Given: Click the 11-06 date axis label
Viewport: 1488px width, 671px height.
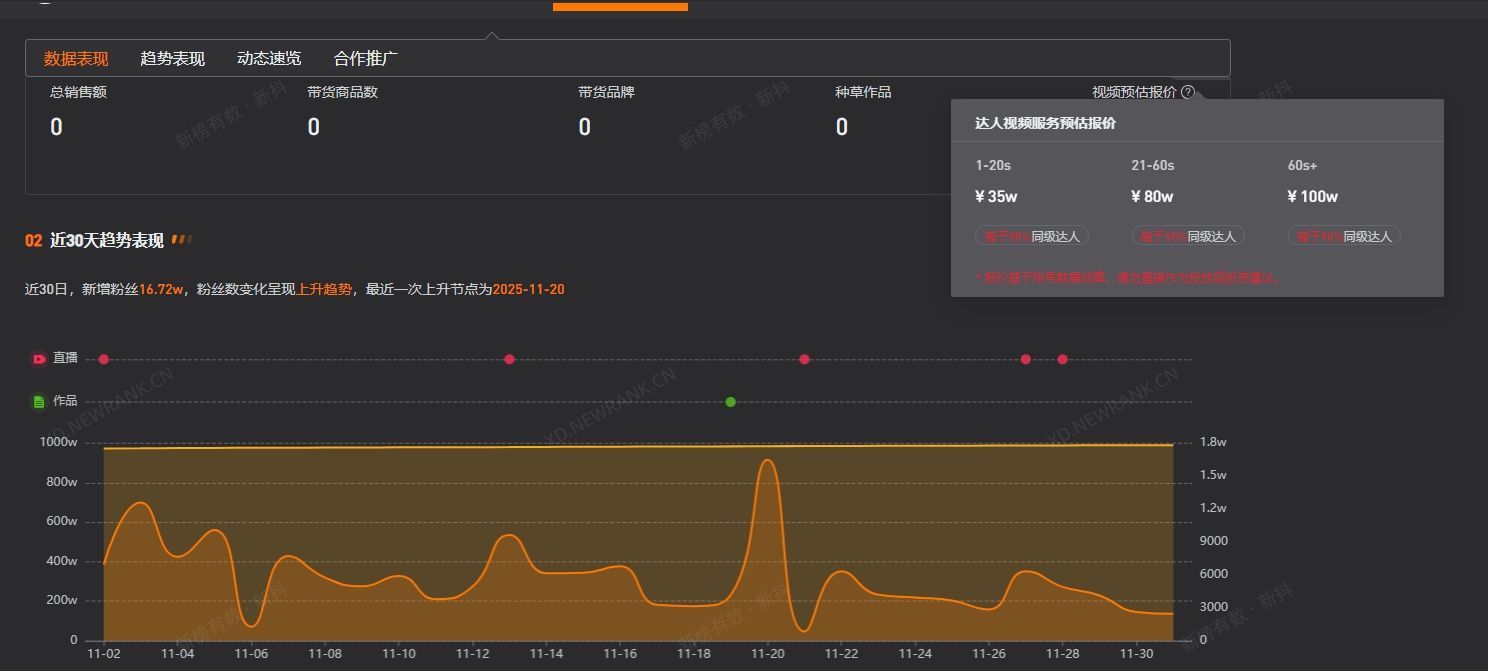Looking at the screenshot, I should (251, 654).
